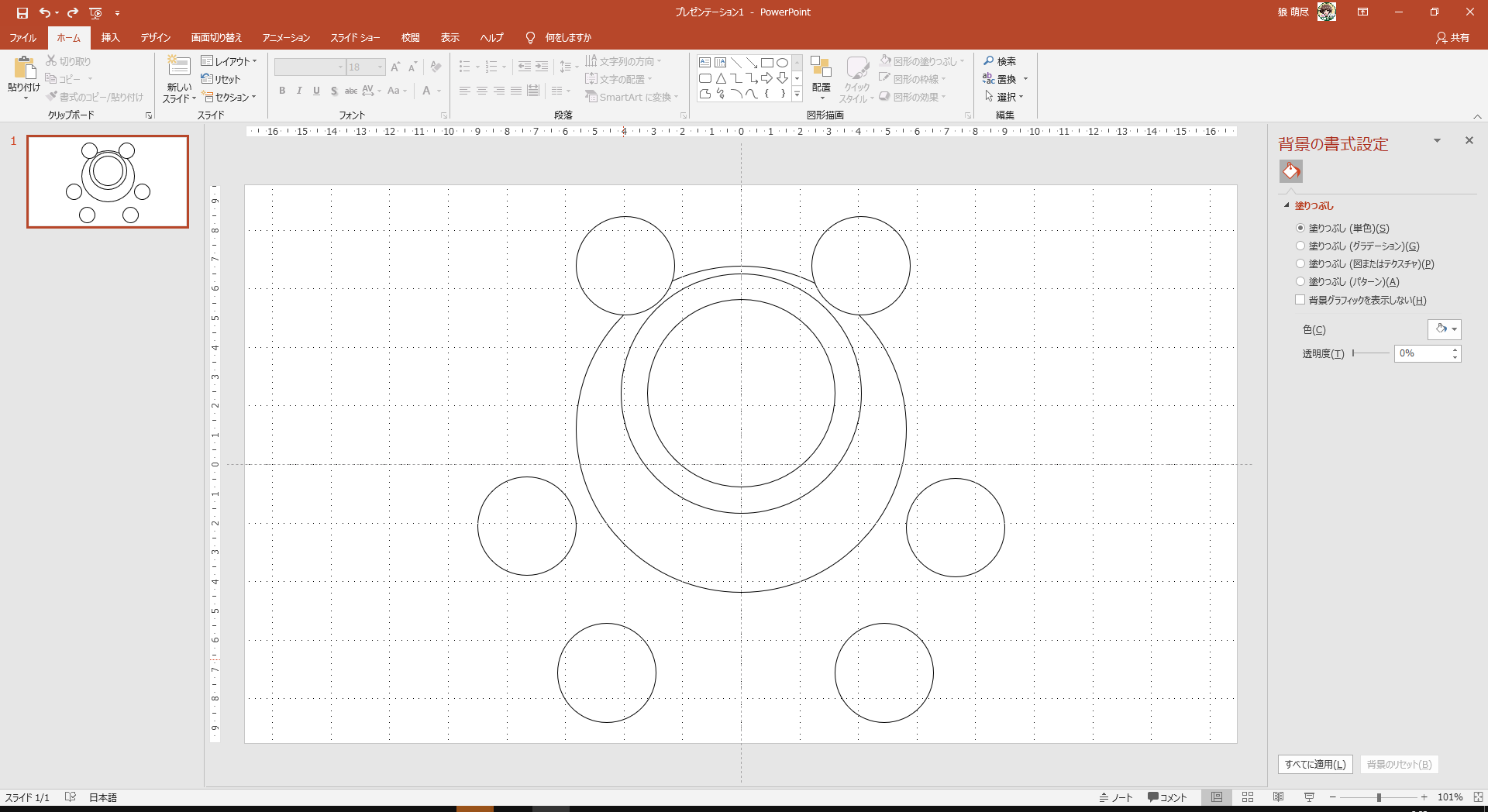Click the zoom out minus button

point(1333,797)
